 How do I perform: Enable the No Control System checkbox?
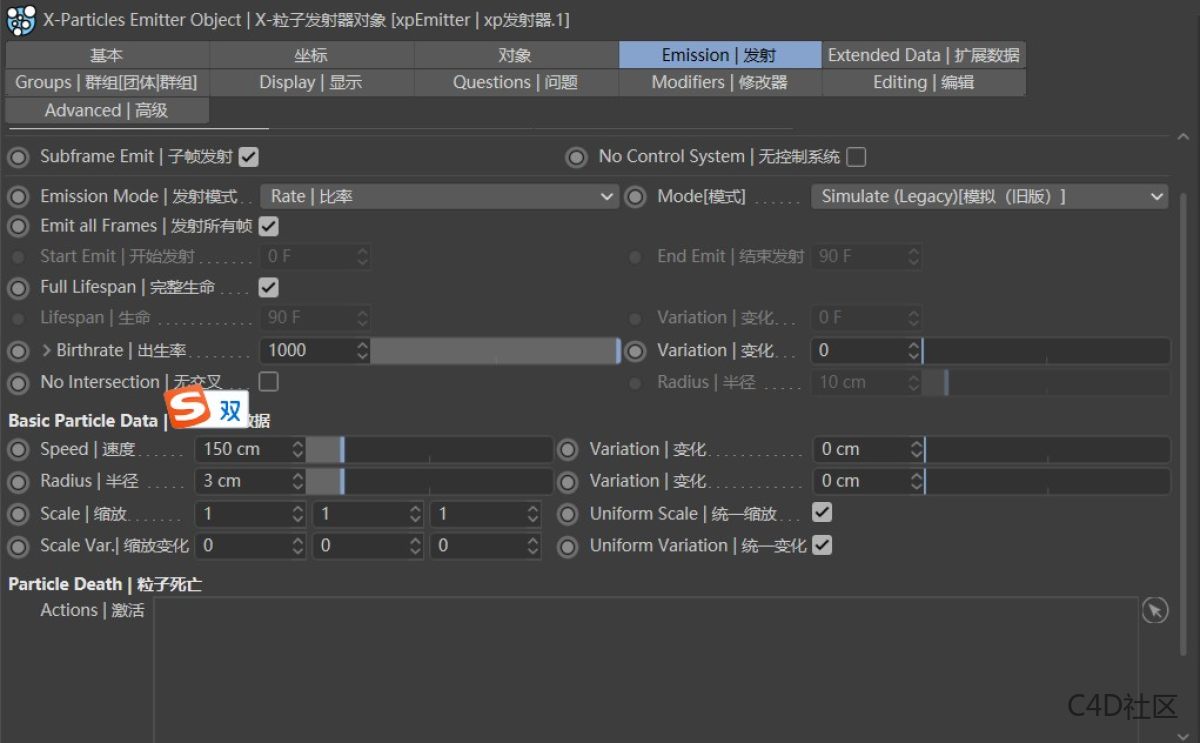[x=856, y=156]
